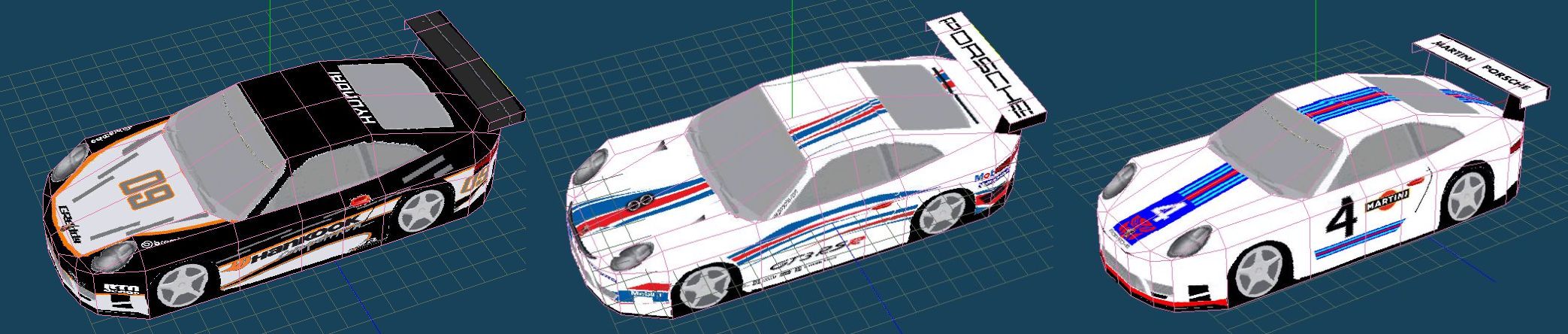This screenshot has height=334, width=1568.
Task: Click the Mobil decal on front bumper
Action: tap(647, 293)
